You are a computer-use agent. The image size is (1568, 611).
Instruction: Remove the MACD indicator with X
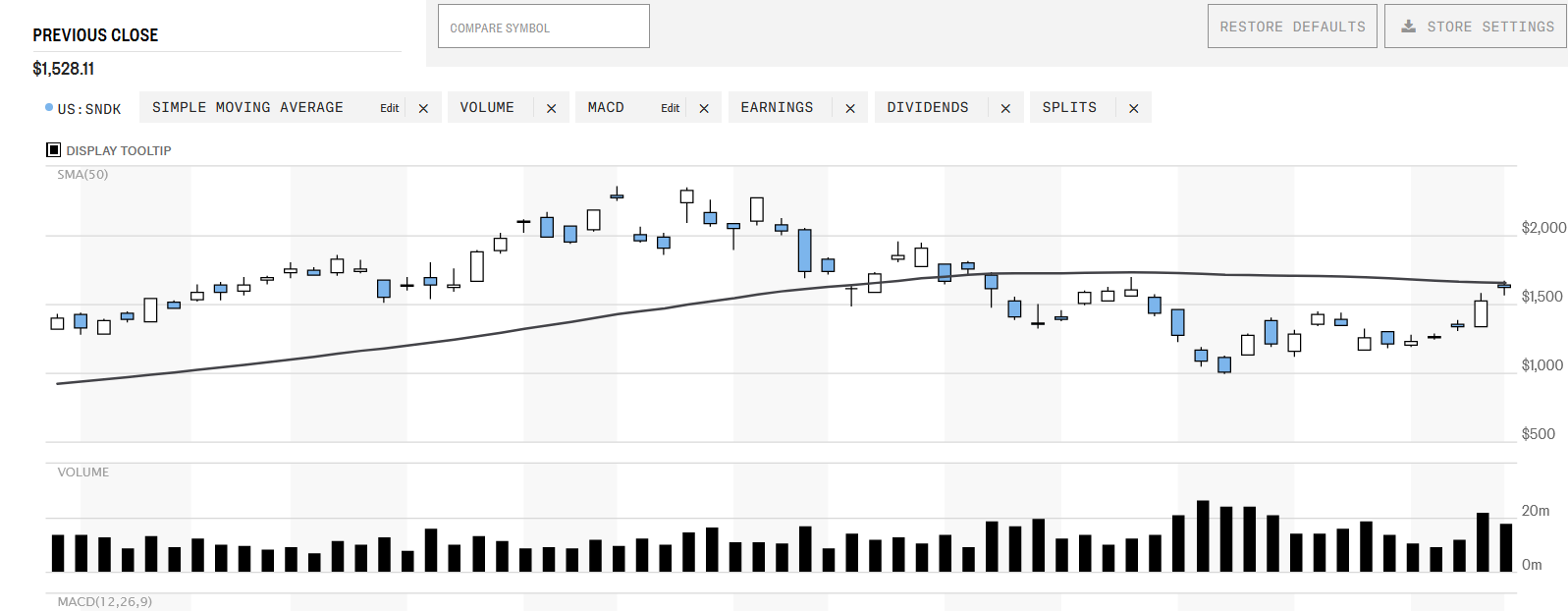pos(704,108)
